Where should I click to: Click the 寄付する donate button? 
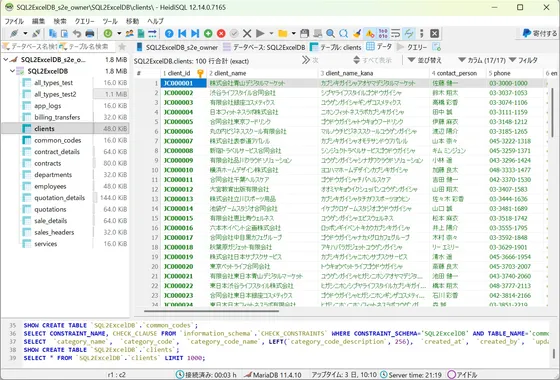[x=539, y=34]
